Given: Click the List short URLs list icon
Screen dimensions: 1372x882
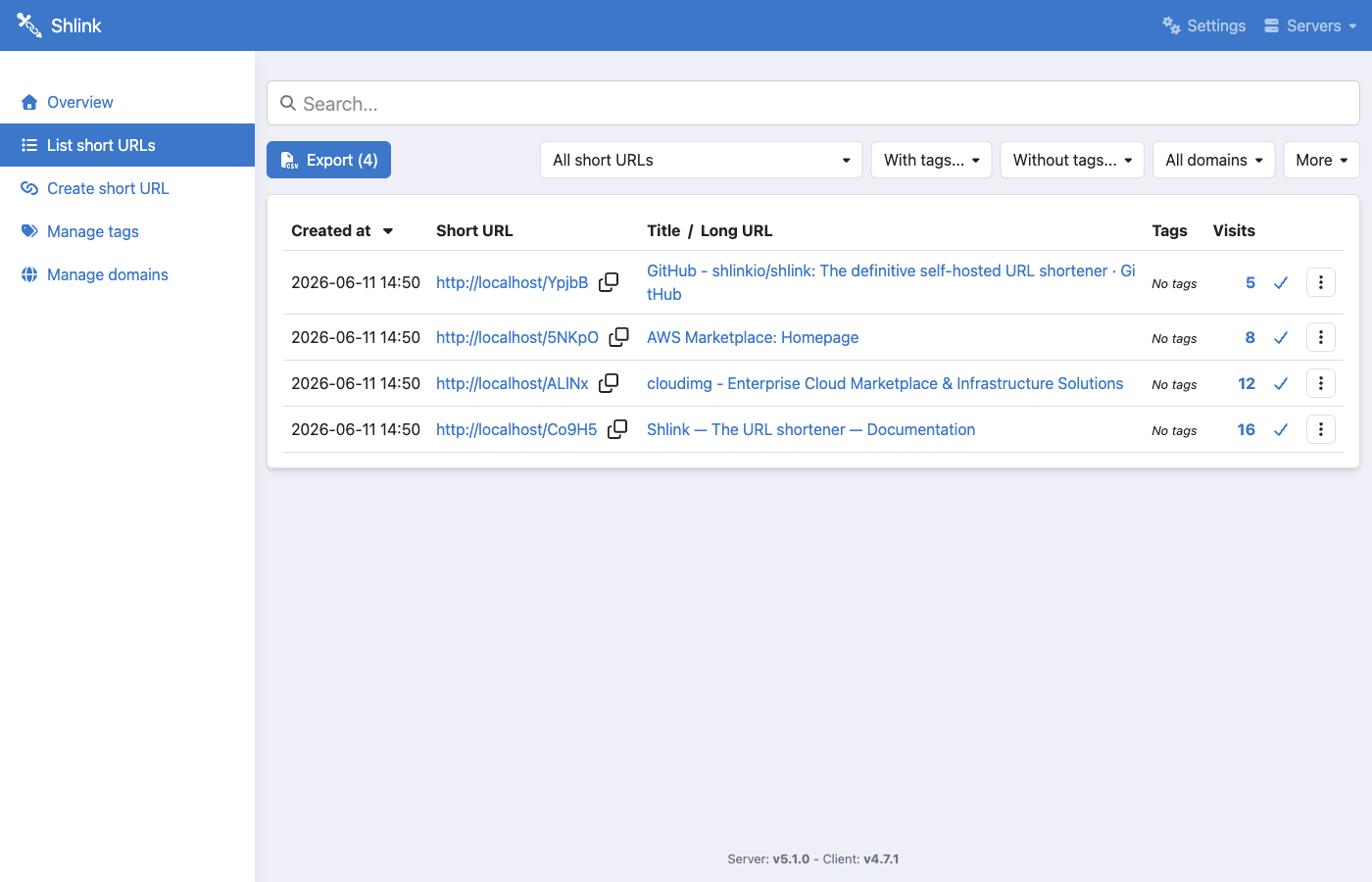Looking at the screenshot, I should [29, 145].
